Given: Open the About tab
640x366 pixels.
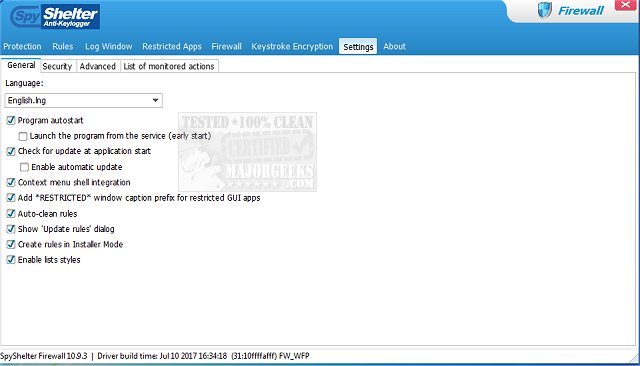Looking at the screenshot, I should coord(394,47).
